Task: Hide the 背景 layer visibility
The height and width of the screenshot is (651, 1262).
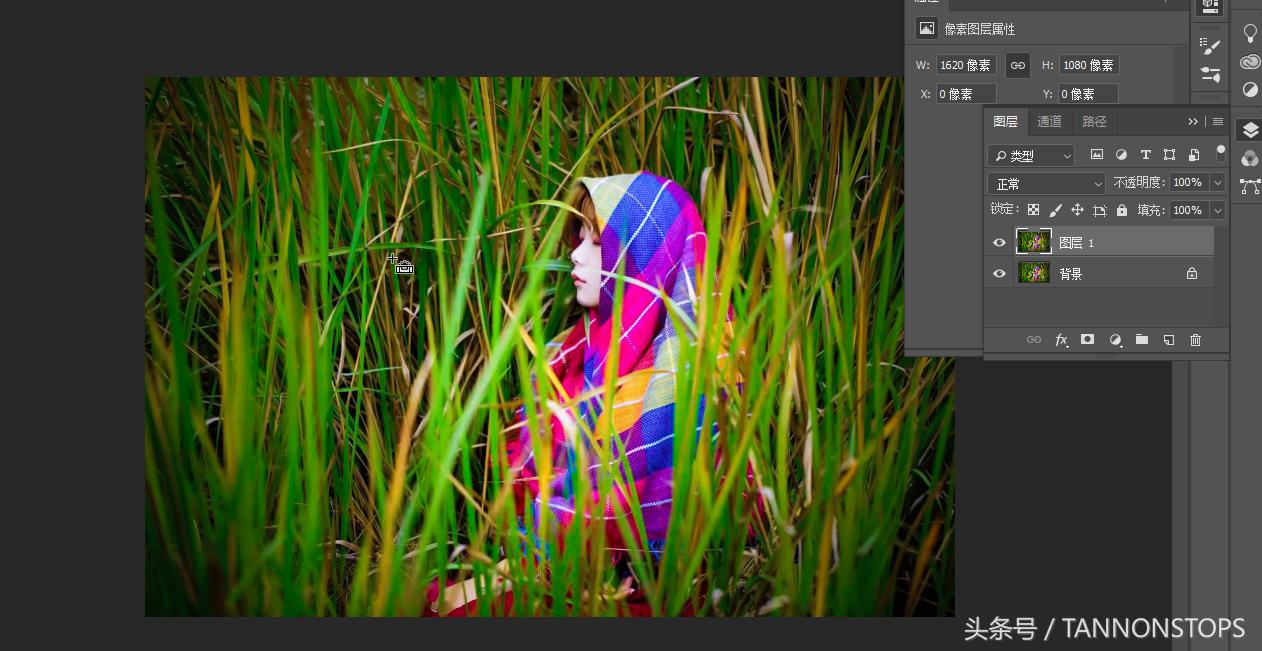Action: pos(999,273)
